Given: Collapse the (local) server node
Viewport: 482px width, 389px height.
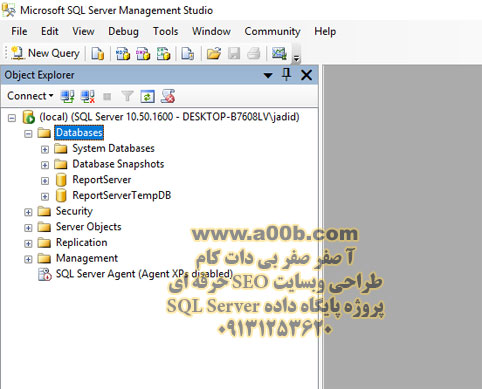Looking at the screenshot, I should click(12, 118).
